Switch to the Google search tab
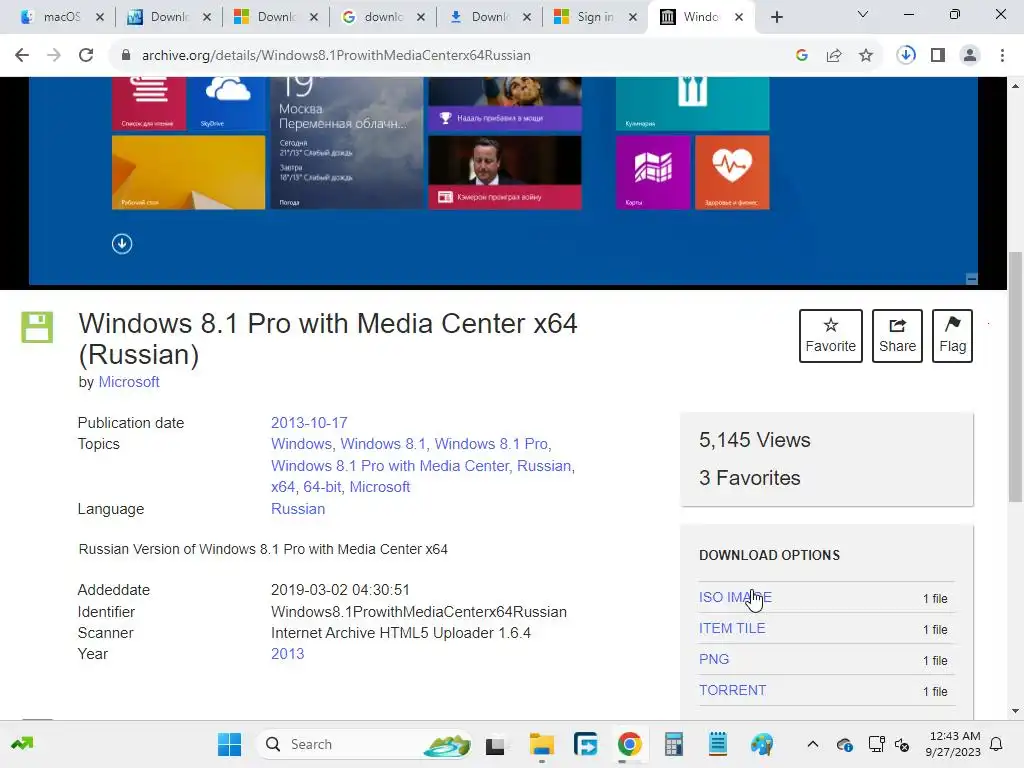This screenshot has width=1024, height=768. pos(383,17)
